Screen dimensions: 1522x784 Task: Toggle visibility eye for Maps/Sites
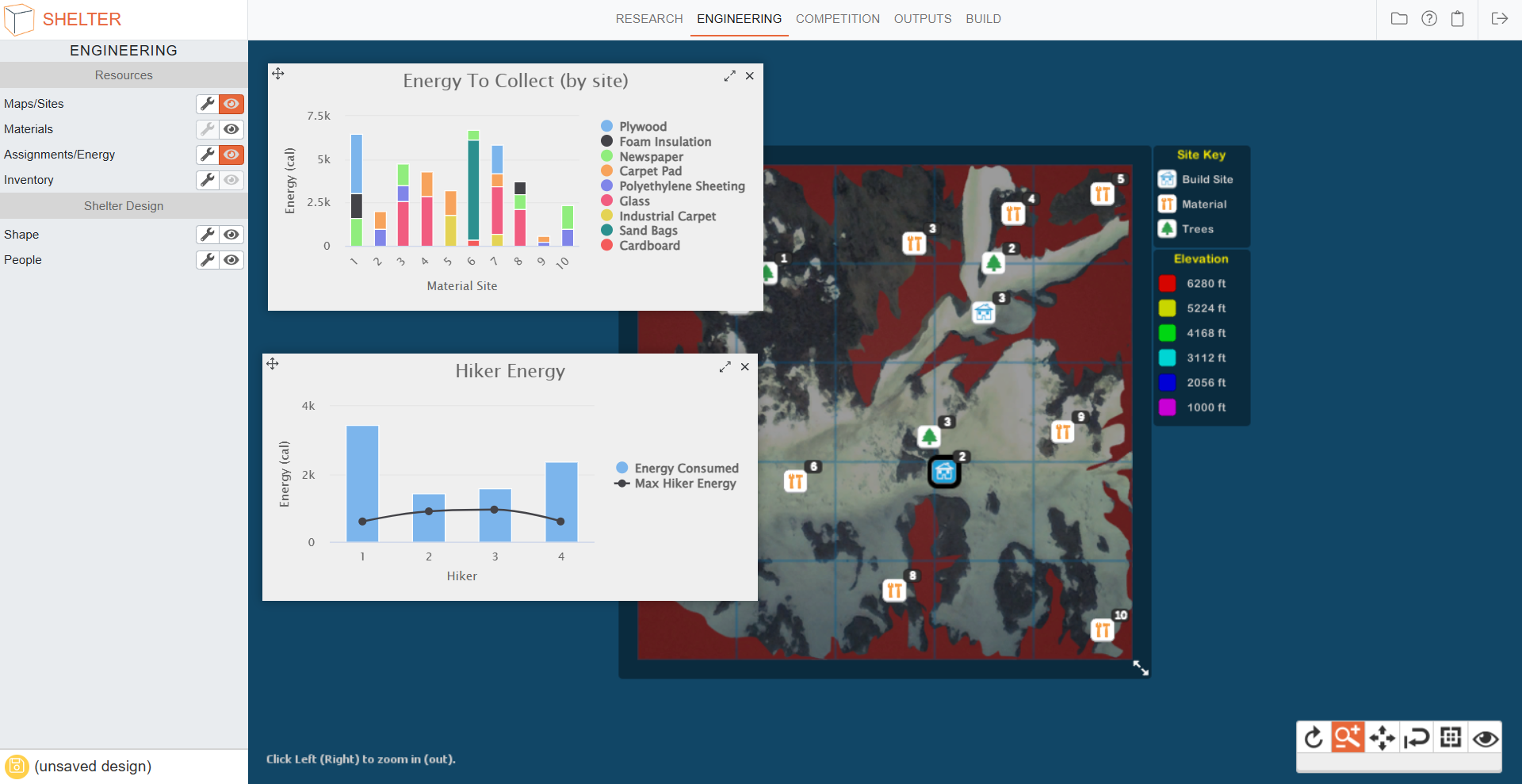231,104
